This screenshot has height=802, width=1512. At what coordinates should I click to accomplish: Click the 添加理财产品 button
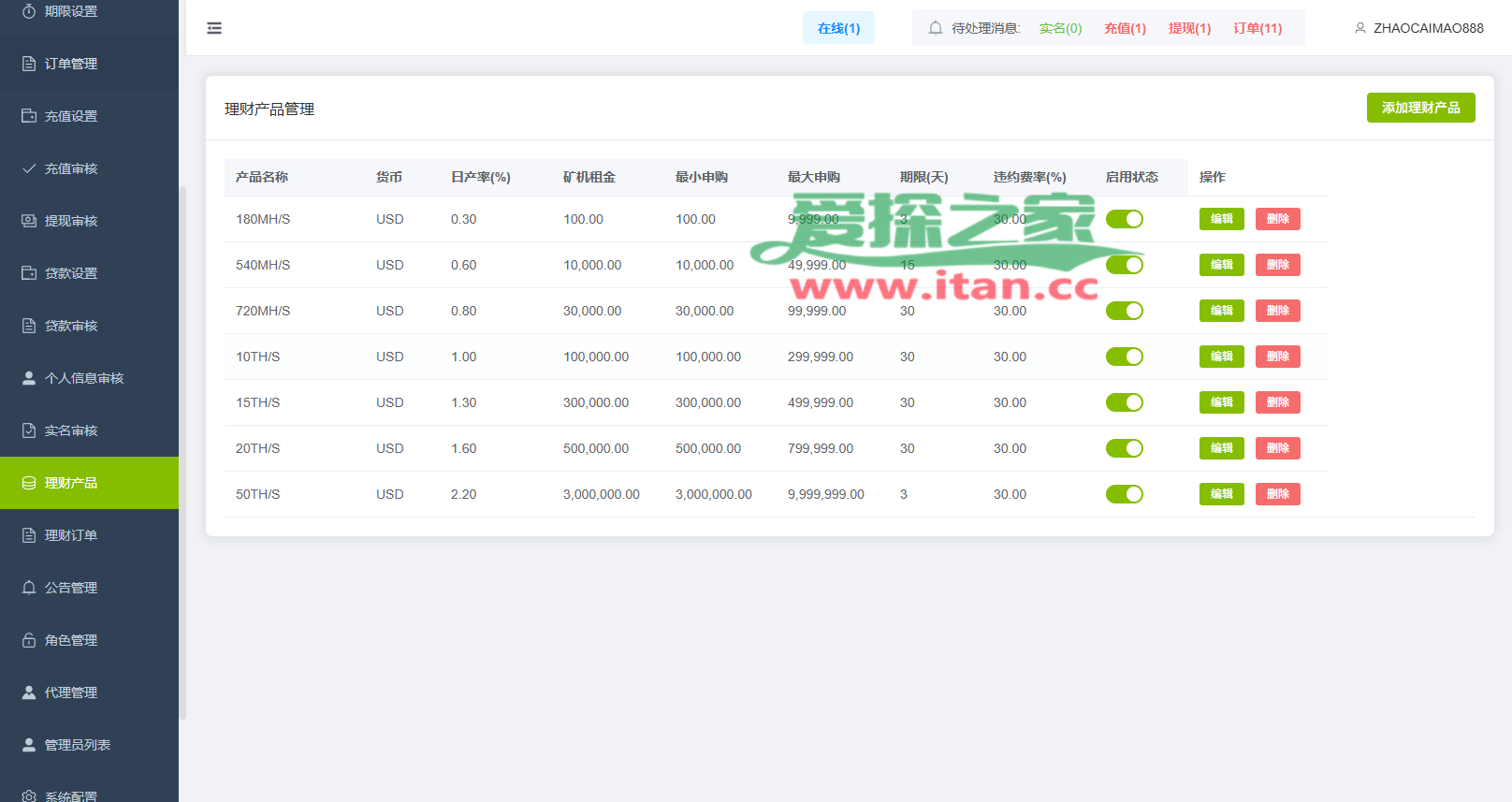click(1420, 108)
